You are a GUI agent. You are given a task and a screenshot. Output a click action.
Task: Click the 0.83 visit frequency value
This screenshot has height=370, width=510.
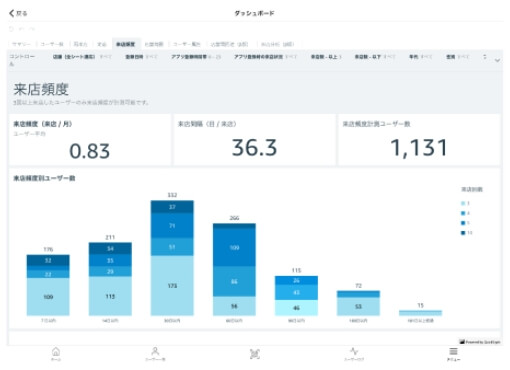click(x=89, y=151)
